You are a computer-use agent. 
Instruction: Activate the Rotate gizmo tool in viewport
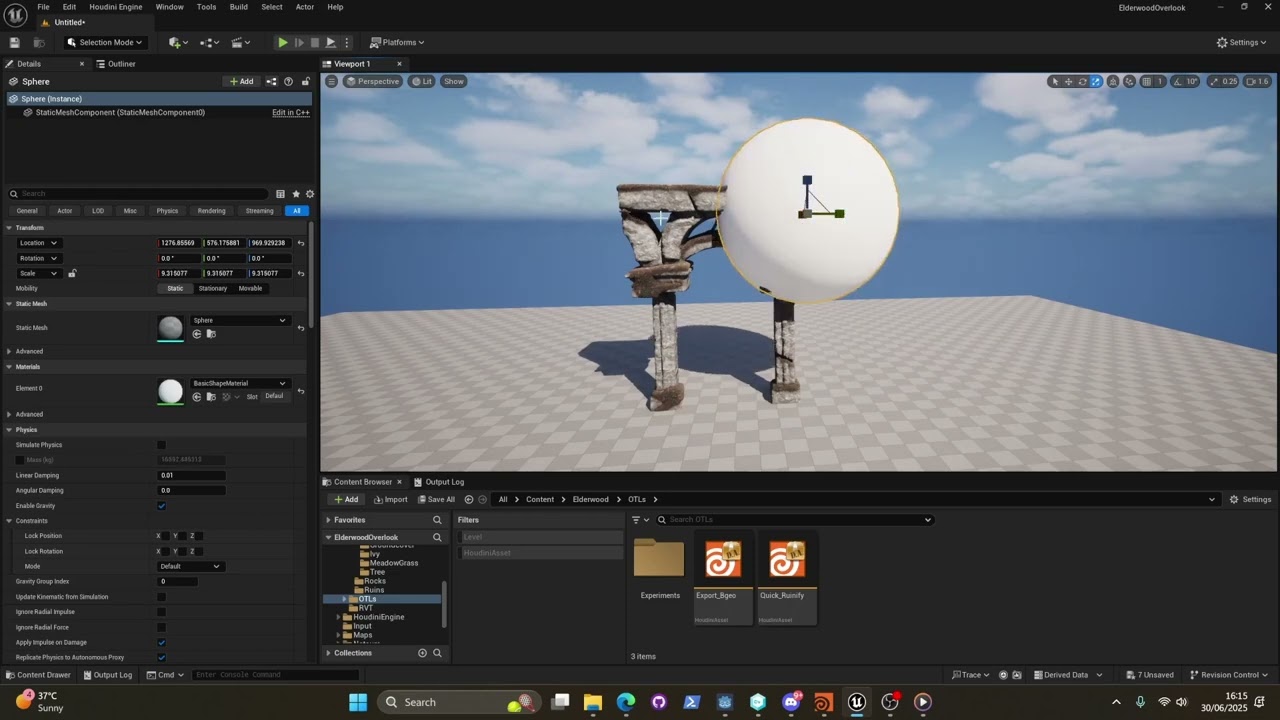coord(1082,81)
